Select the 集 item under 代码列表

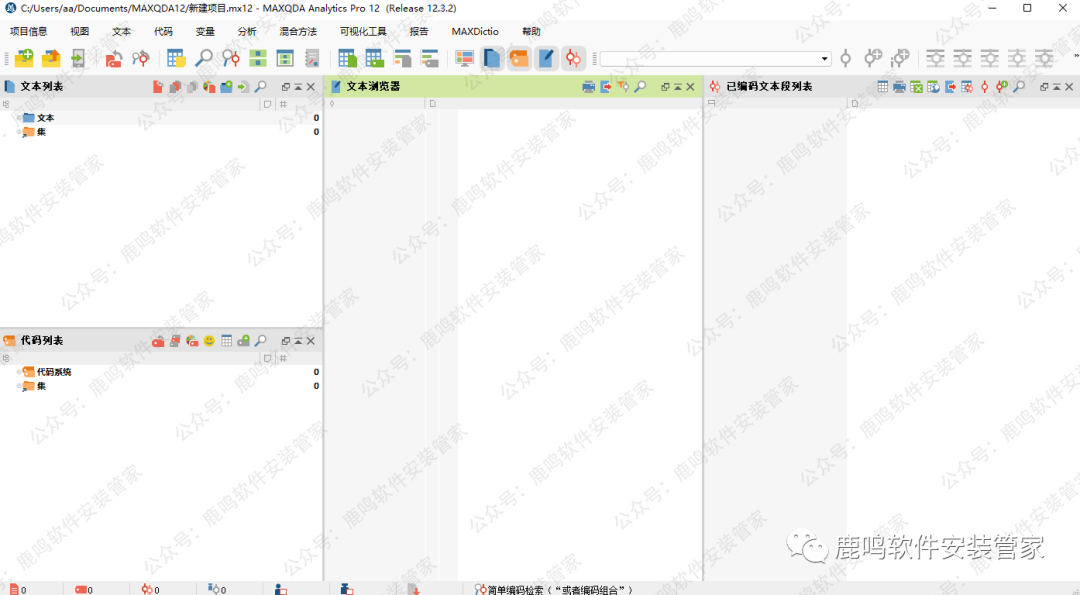pyautogui.click(x=41, y=386)
